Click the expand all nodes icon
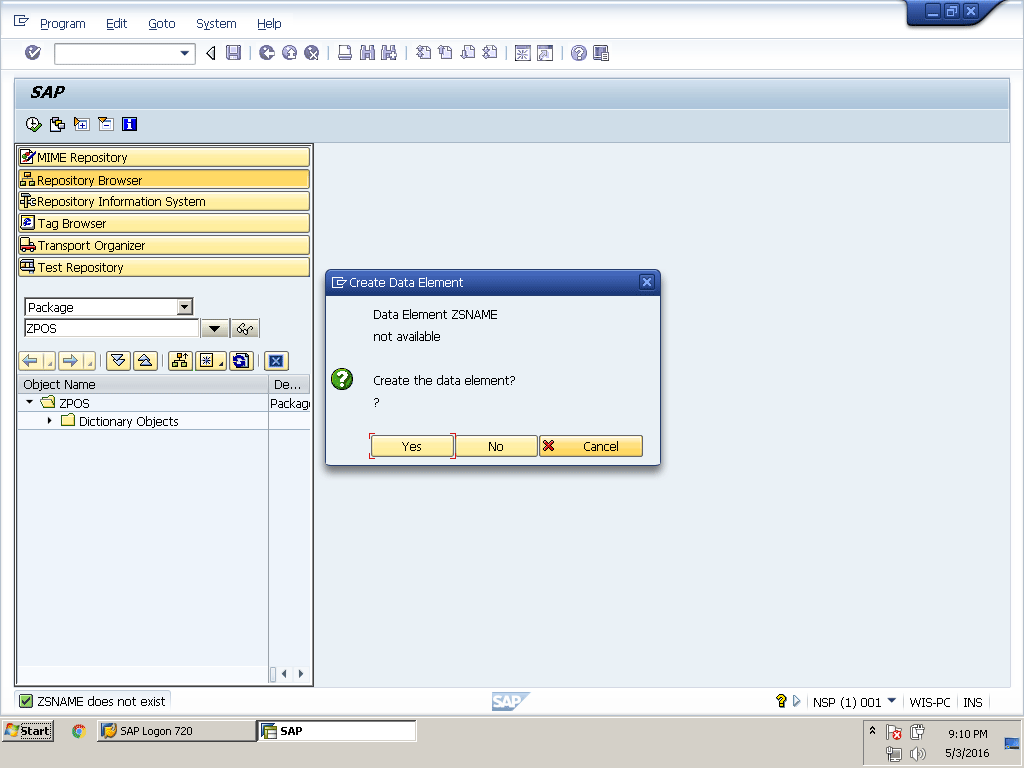The image size is (1024, 768). 118,361
